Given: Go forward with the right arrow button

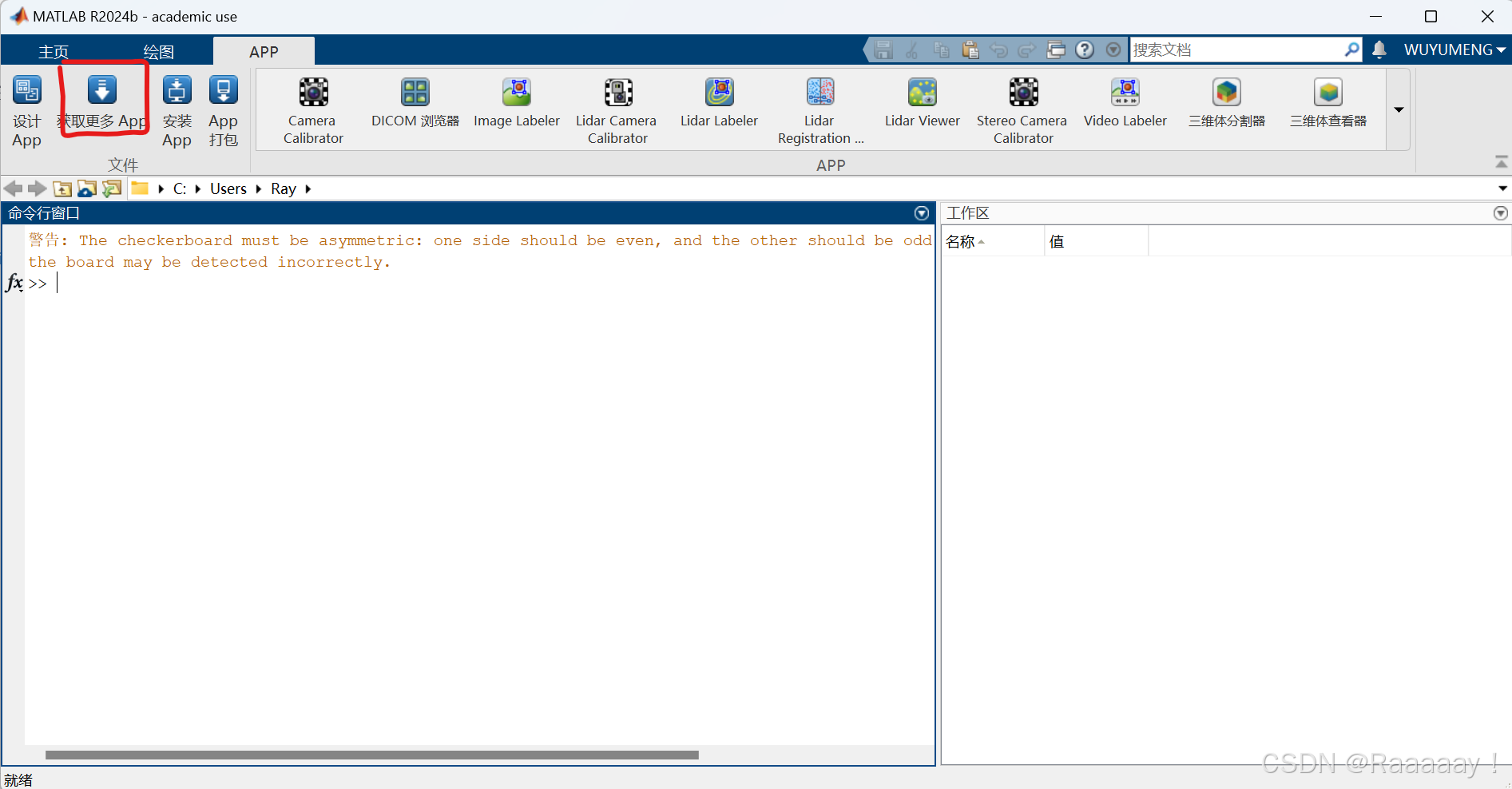Looking at the screenshot, I should [x=38, y=188].
